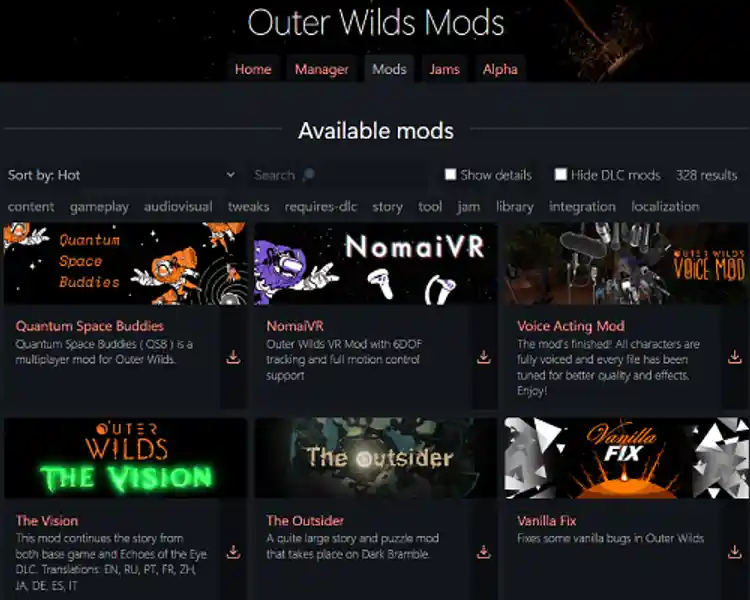Click the NomaiVR banner thumbnail
Viewport: 750px width, 600px height.
[x=375, y=263]
